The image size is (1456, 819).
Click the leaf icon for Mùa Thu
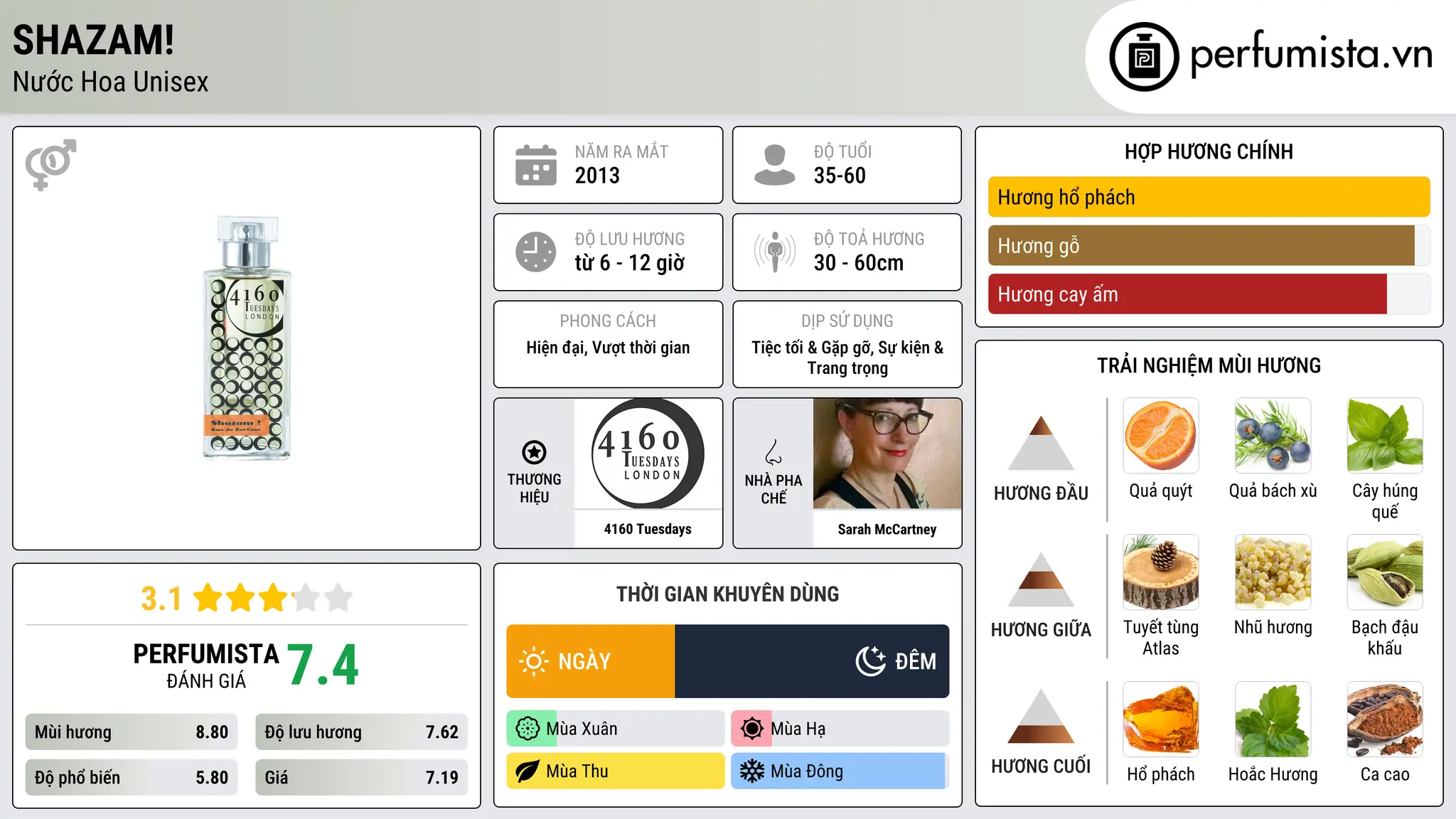[x=528, y=771]
